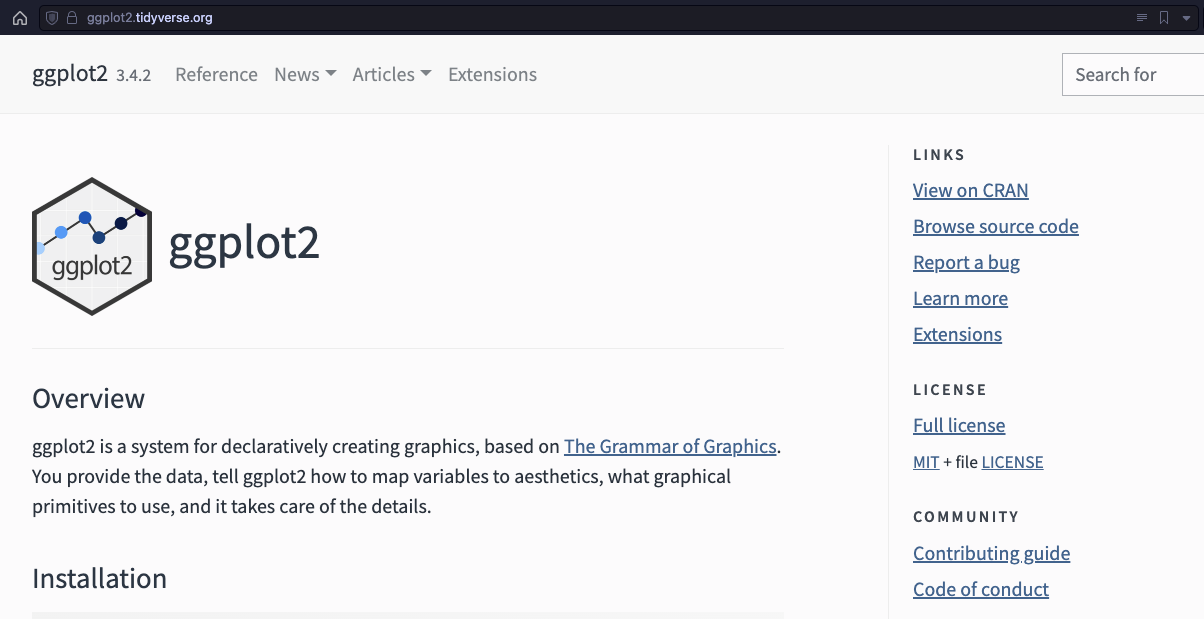Expand the Articles dropdown menu
1204x619 pixels.
[392, 75]
